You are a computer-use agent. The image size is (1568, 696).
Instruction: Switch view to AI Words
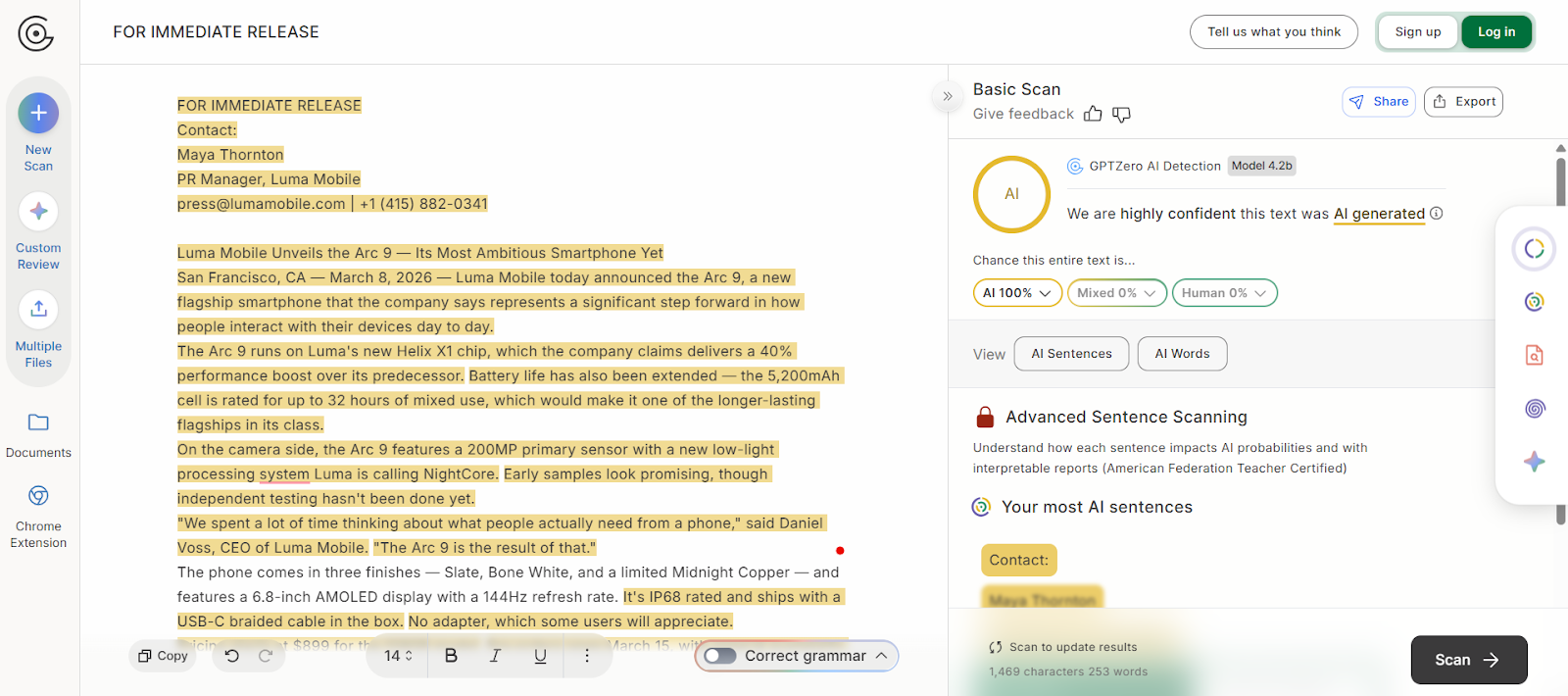[1182, 354]
